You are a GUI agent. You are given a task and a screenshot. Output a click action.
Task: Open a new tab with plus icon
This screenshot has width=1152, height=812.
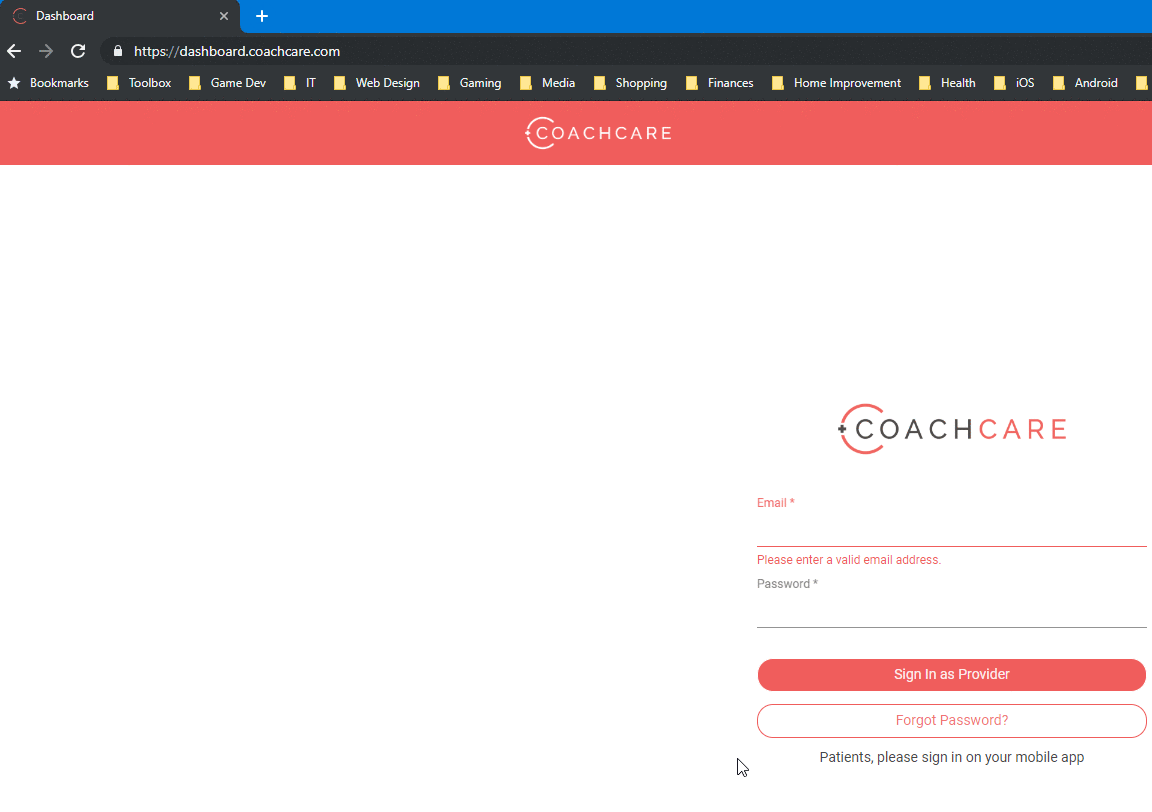click(x=262, y=16)
